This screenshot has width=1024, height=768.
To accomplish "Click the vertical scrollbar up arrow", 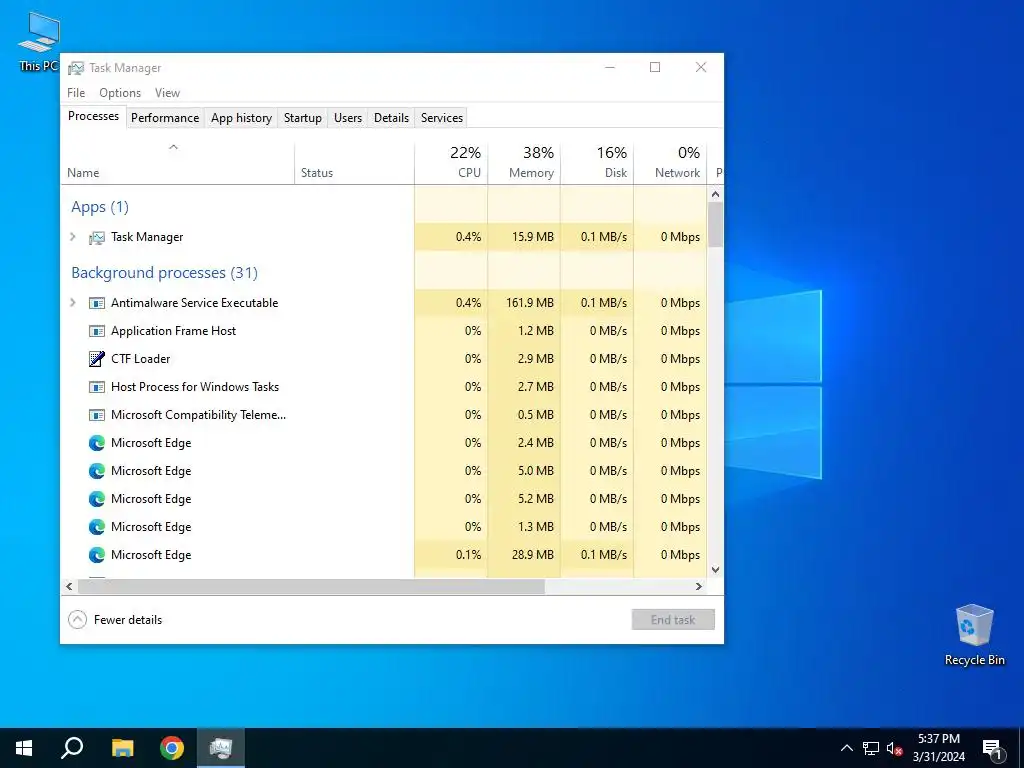I will coord(715,194).
